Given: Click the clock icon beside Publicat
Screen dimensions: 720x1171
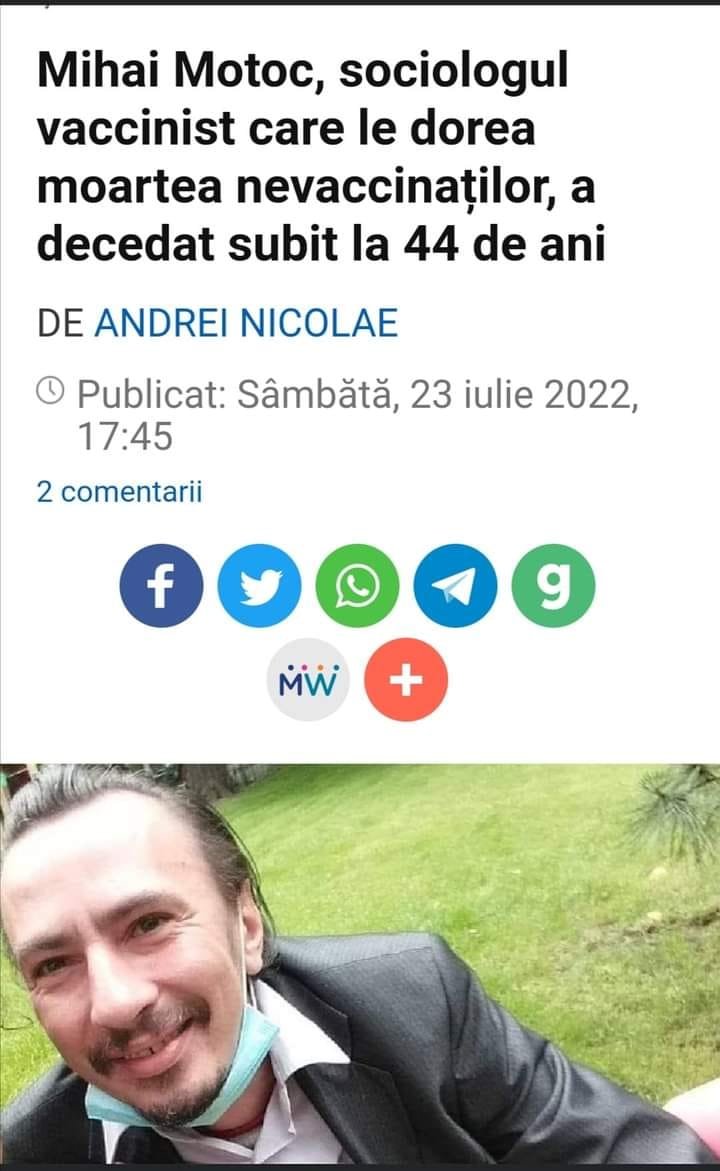Looking at the screenshot, I should [51, 391].
